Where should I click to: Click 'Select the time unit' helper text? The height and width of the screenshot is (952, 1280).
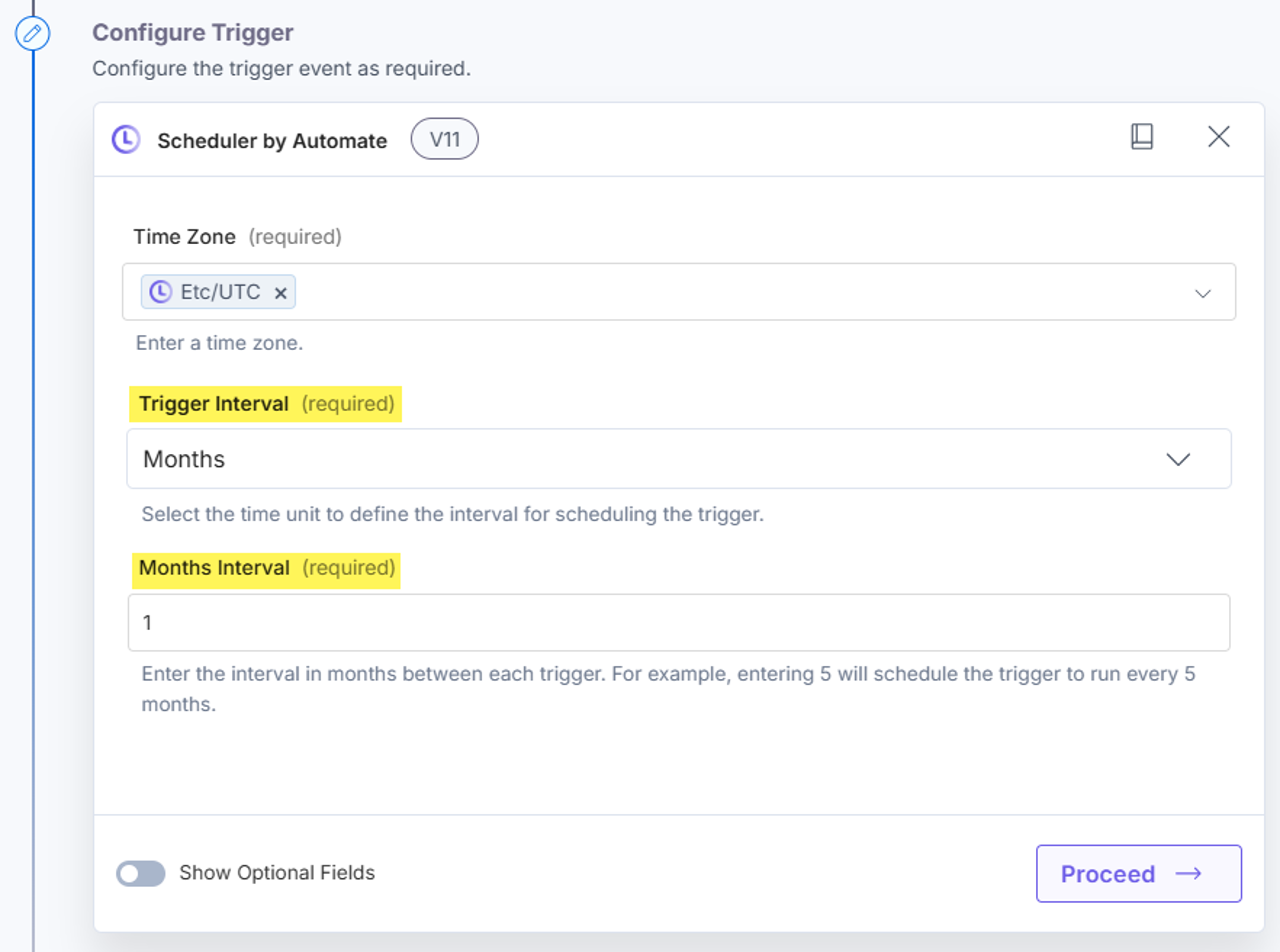[x=452, y=514]
